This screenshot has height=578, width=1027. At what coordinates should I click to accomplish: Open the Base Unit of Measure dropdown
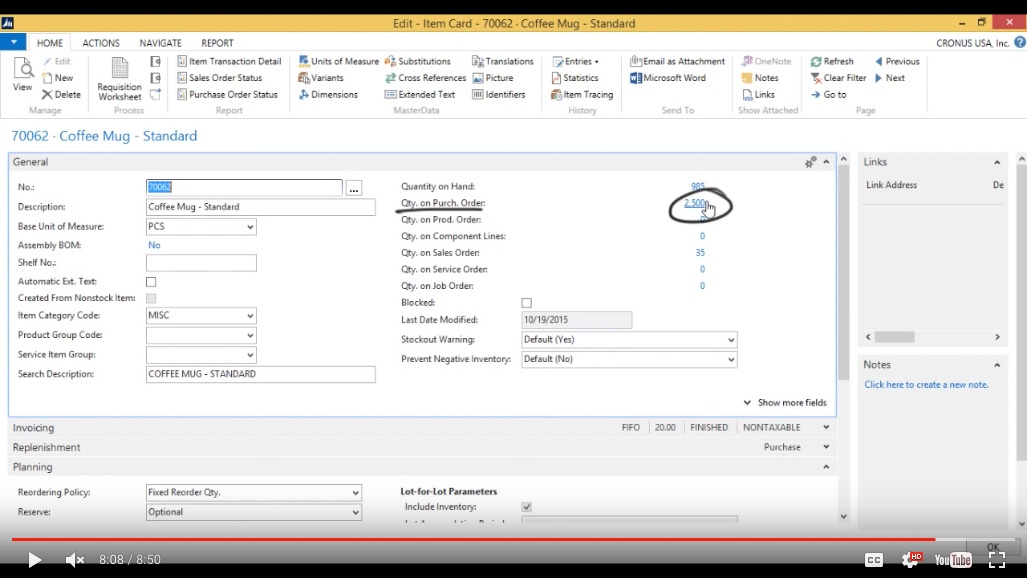249,227
